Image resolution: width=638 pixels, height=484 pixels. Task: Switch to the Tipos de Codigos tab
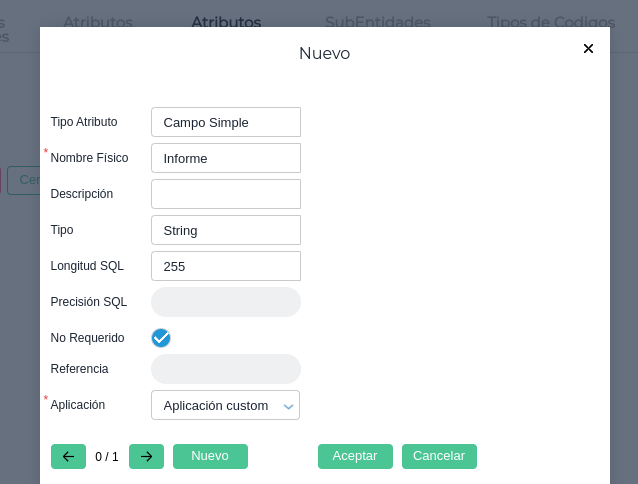(x=551, y=21)
